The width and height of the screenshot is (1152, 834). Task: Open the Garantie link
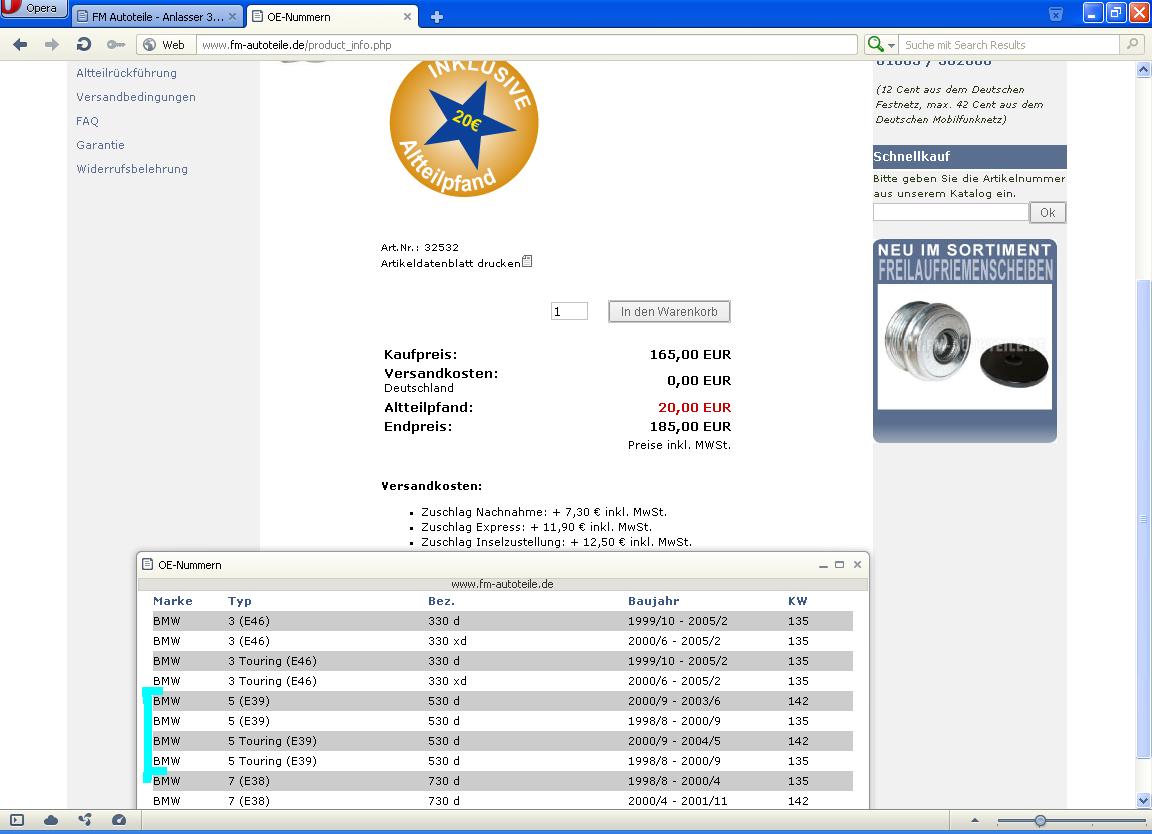pyautogui.click(x=101, y=145)
